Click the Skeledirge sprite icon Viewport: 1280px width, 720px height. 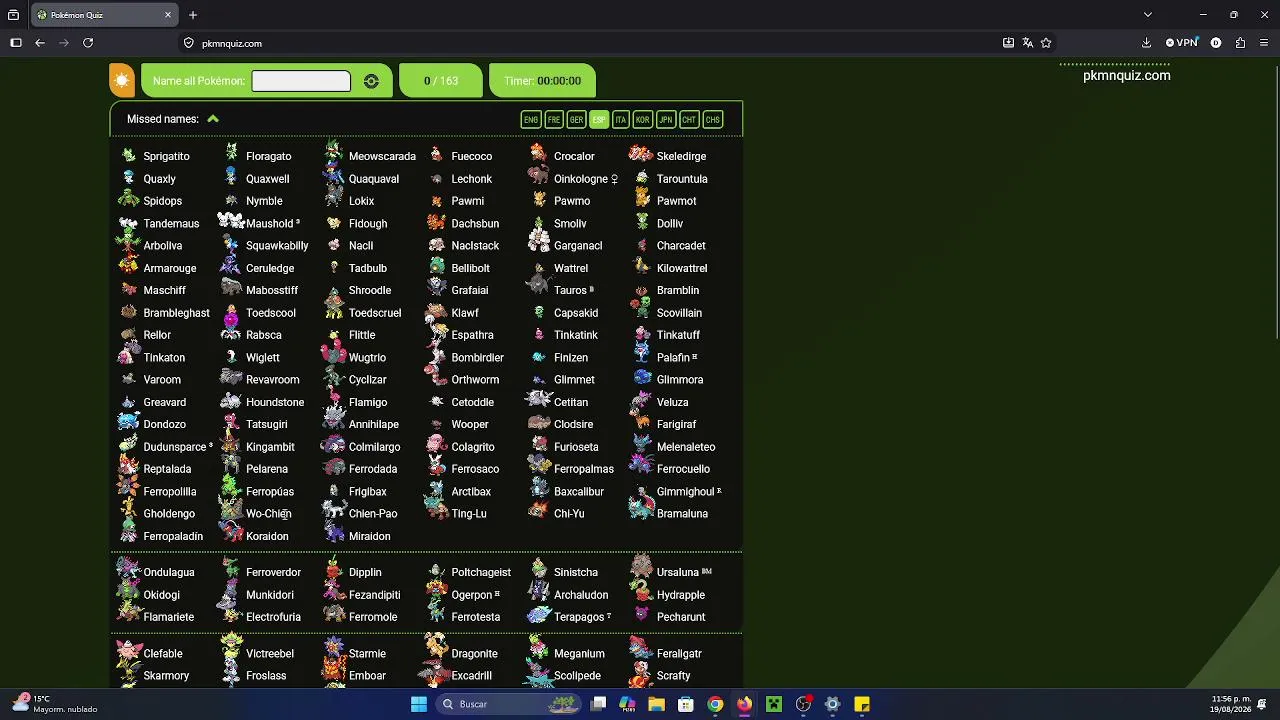point(642,155)
